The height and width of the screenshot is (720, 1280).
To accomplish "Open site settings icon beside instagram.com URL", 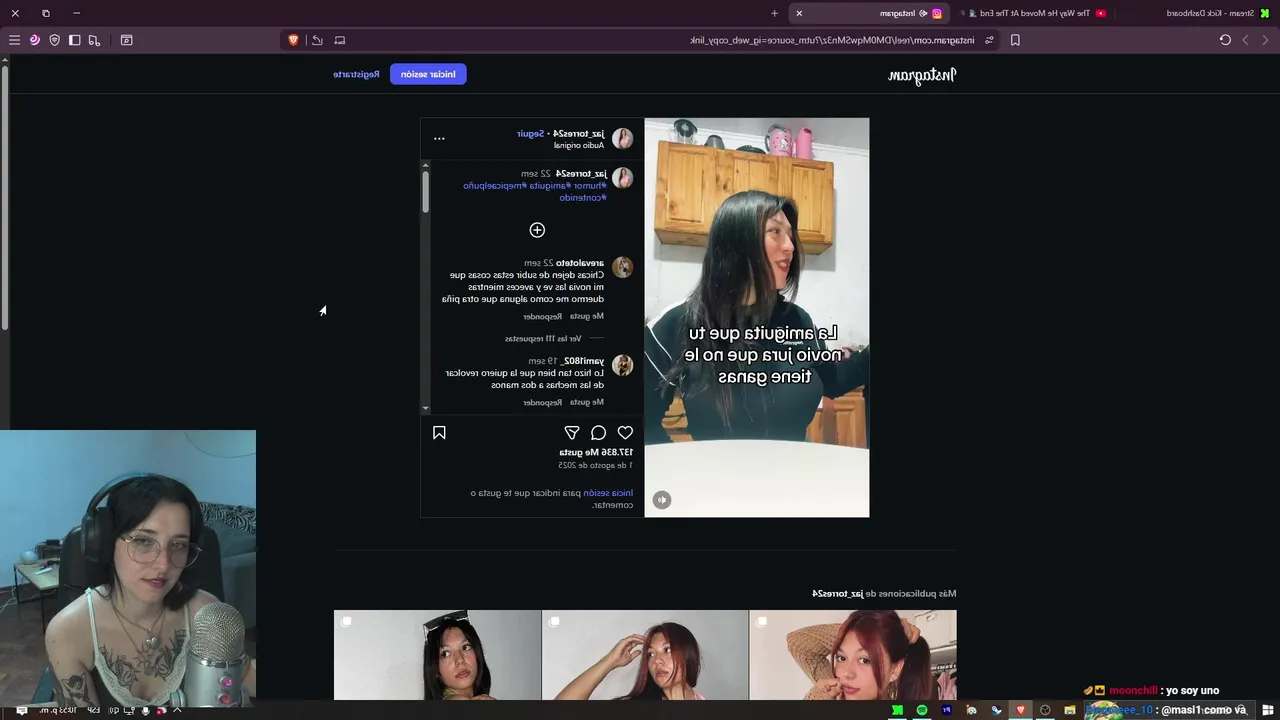I will point(989,40).
